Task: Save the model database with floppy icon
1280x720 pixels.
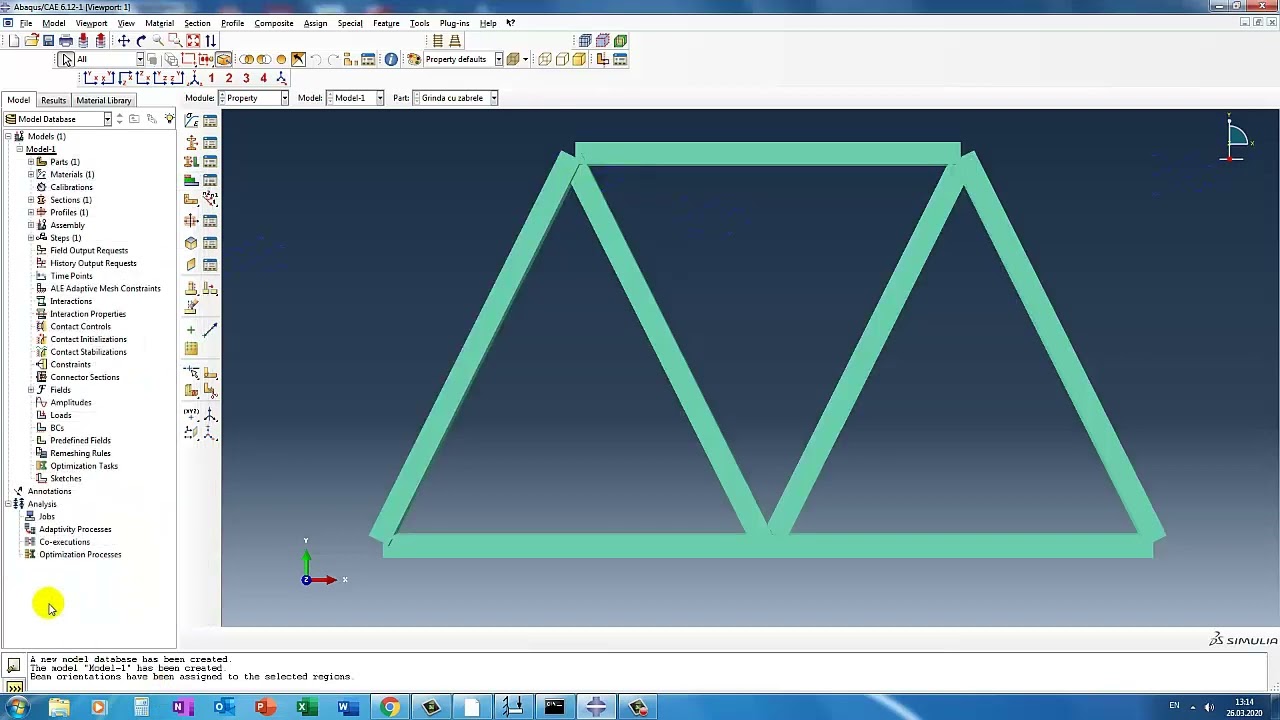Action: (x=48, y=40)
